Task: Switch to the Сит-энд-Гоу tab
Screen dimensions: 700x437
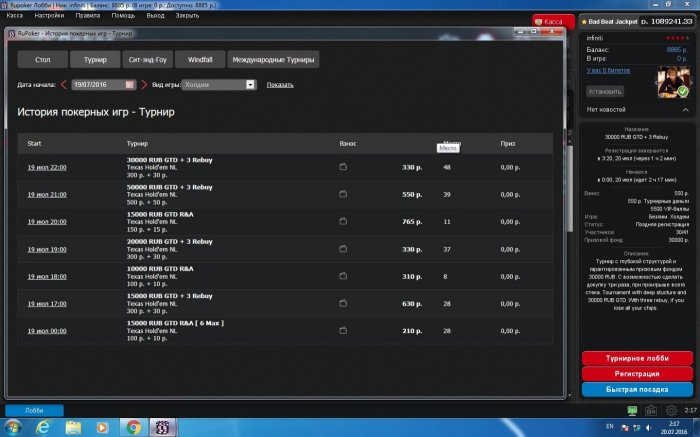Action: [148, 59]
